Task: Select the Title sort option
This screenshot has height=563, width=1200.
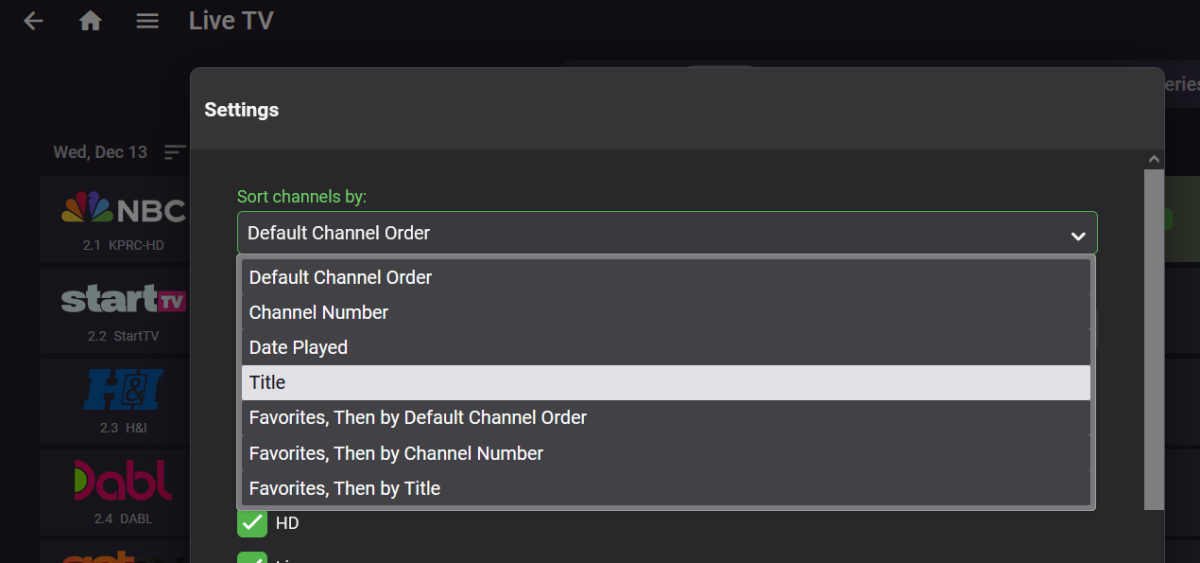Action: (666, 382)
